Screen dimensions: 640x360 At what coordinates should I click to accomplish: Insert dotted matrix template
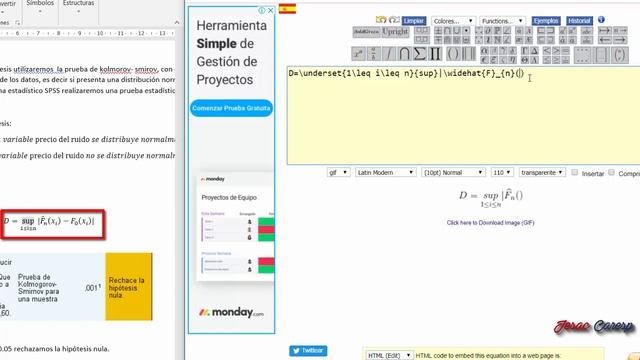582,55
